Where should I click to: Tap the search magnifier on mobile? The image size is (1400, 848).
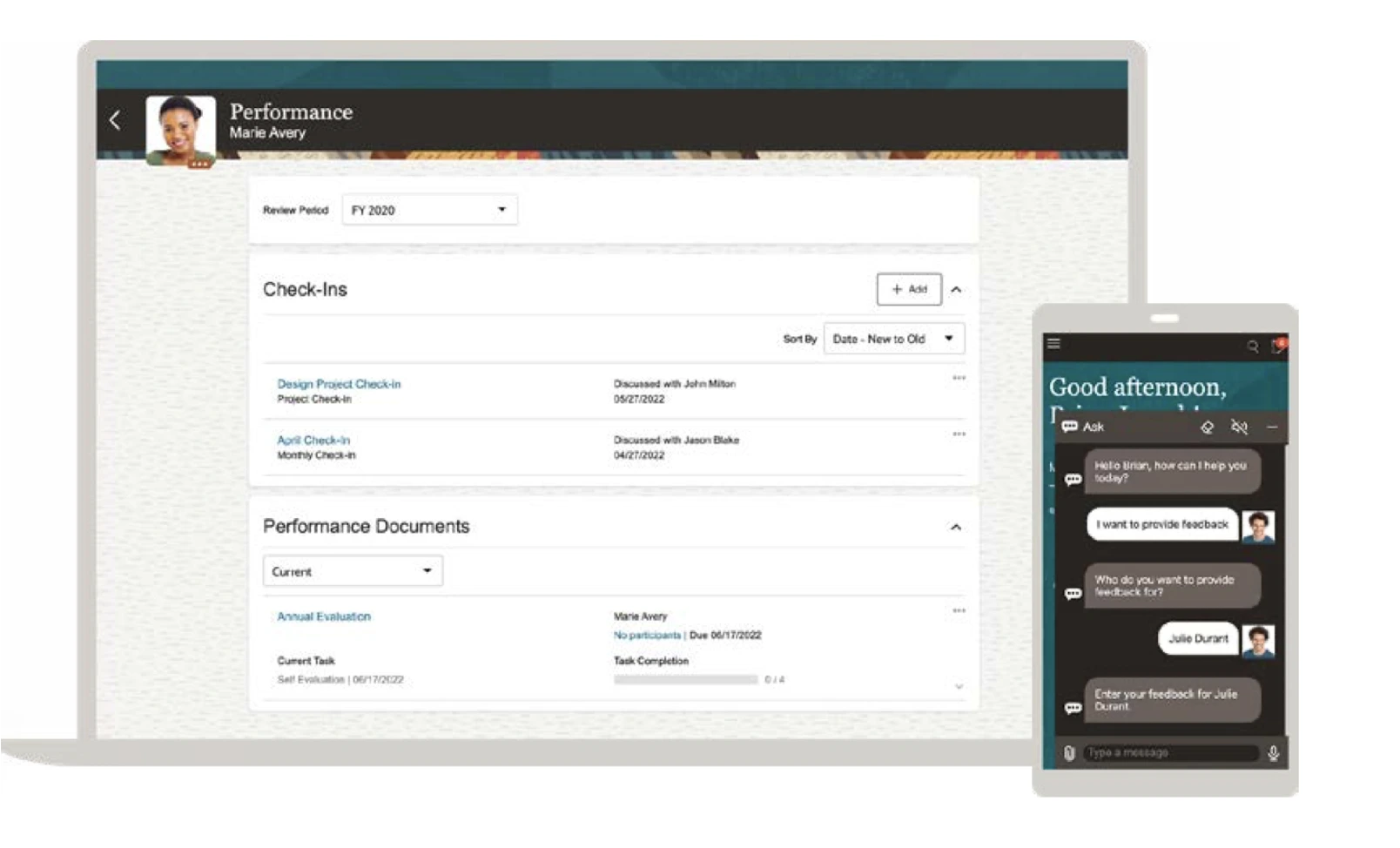(1252, 347)
